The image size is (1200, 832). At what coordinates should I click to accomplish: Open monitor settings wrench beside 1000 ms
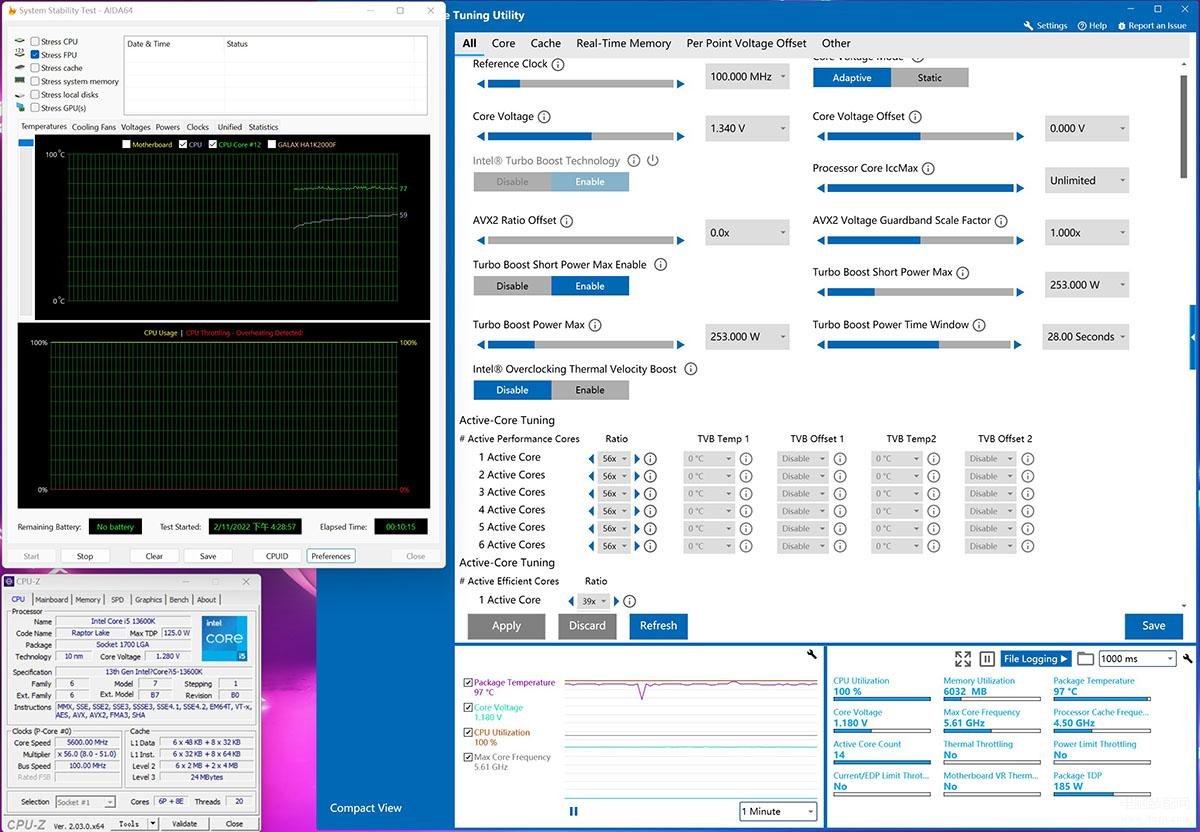(1187, 658)
